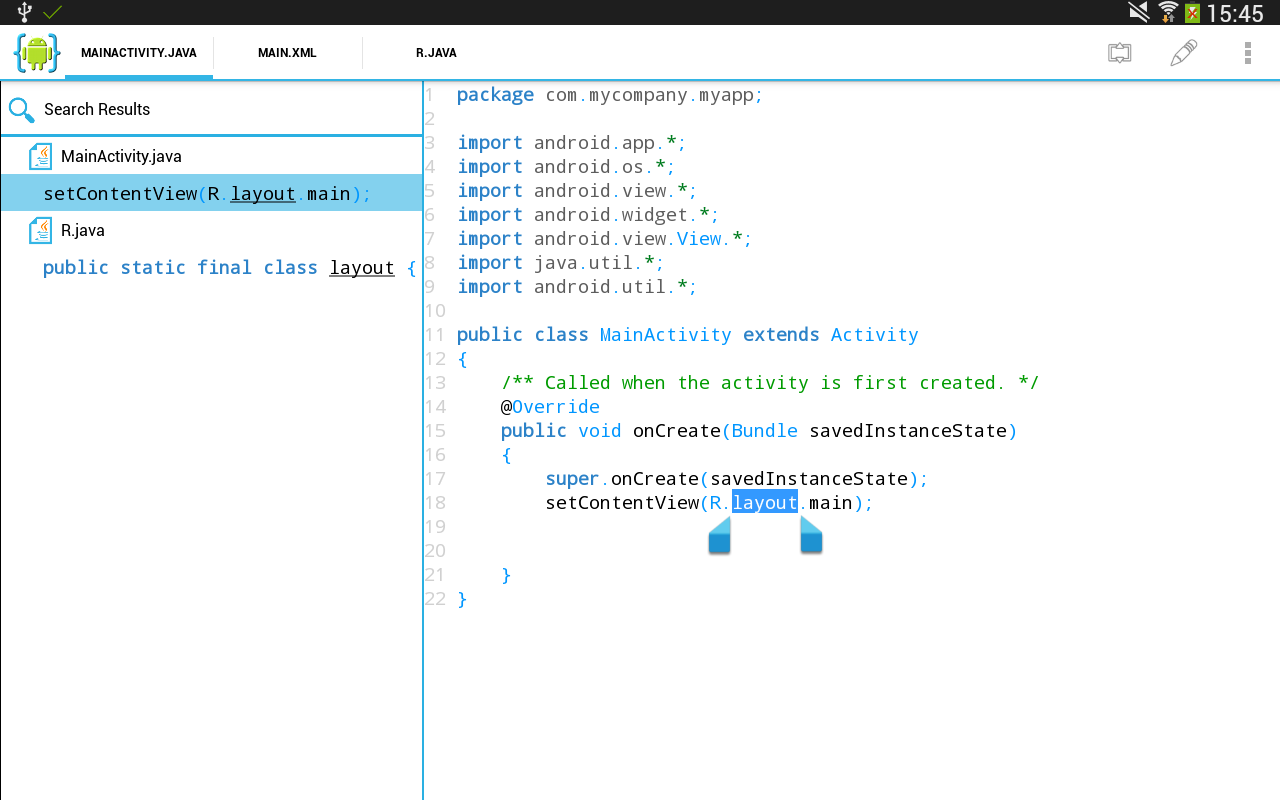1280x800 pixels.
Task: Click the layout preview icon next to the pencil
Action: click(x=1119, y=52)
